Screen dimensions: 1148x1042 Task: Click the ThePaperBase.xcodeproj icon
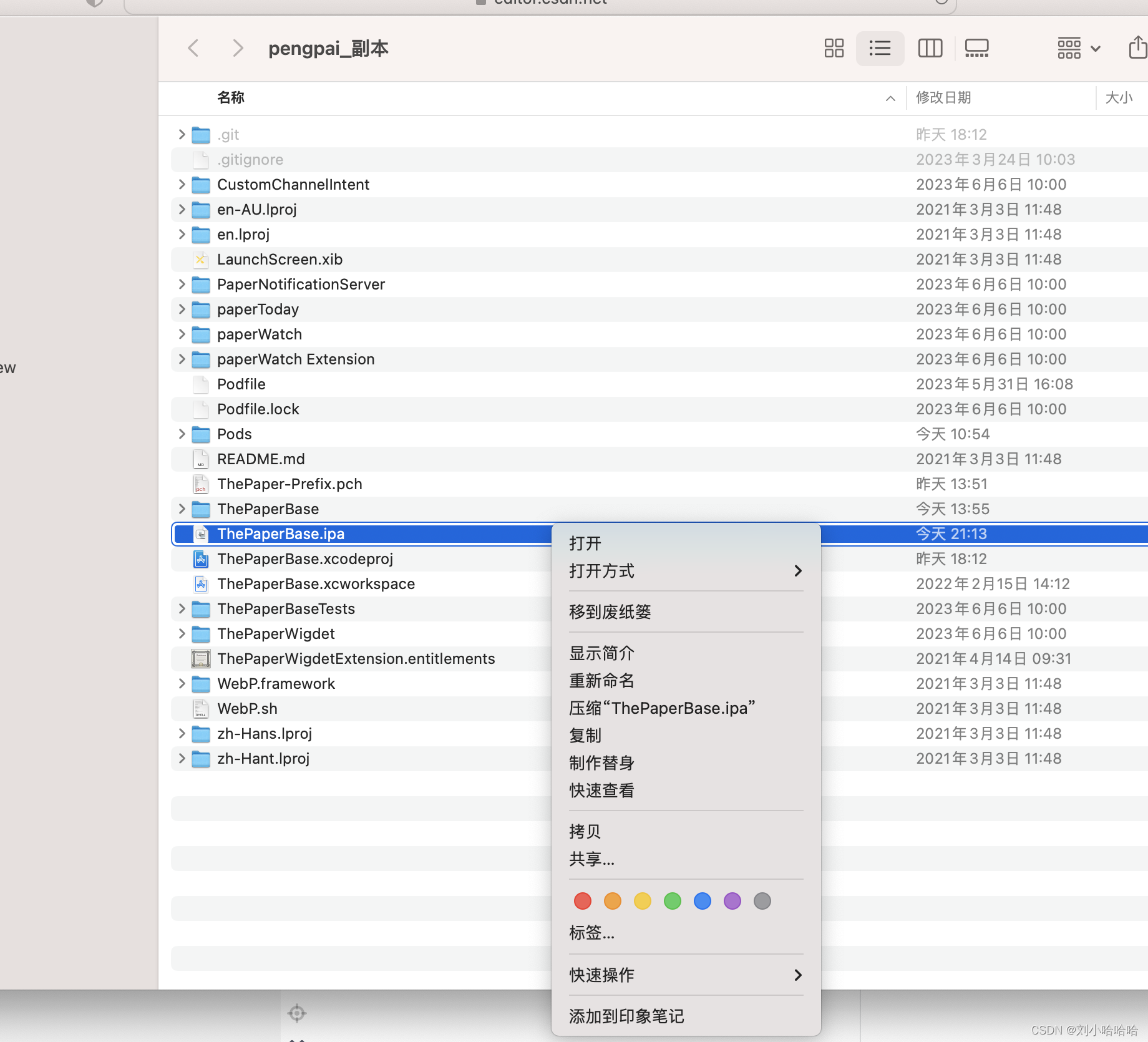(x=200, y=559)
